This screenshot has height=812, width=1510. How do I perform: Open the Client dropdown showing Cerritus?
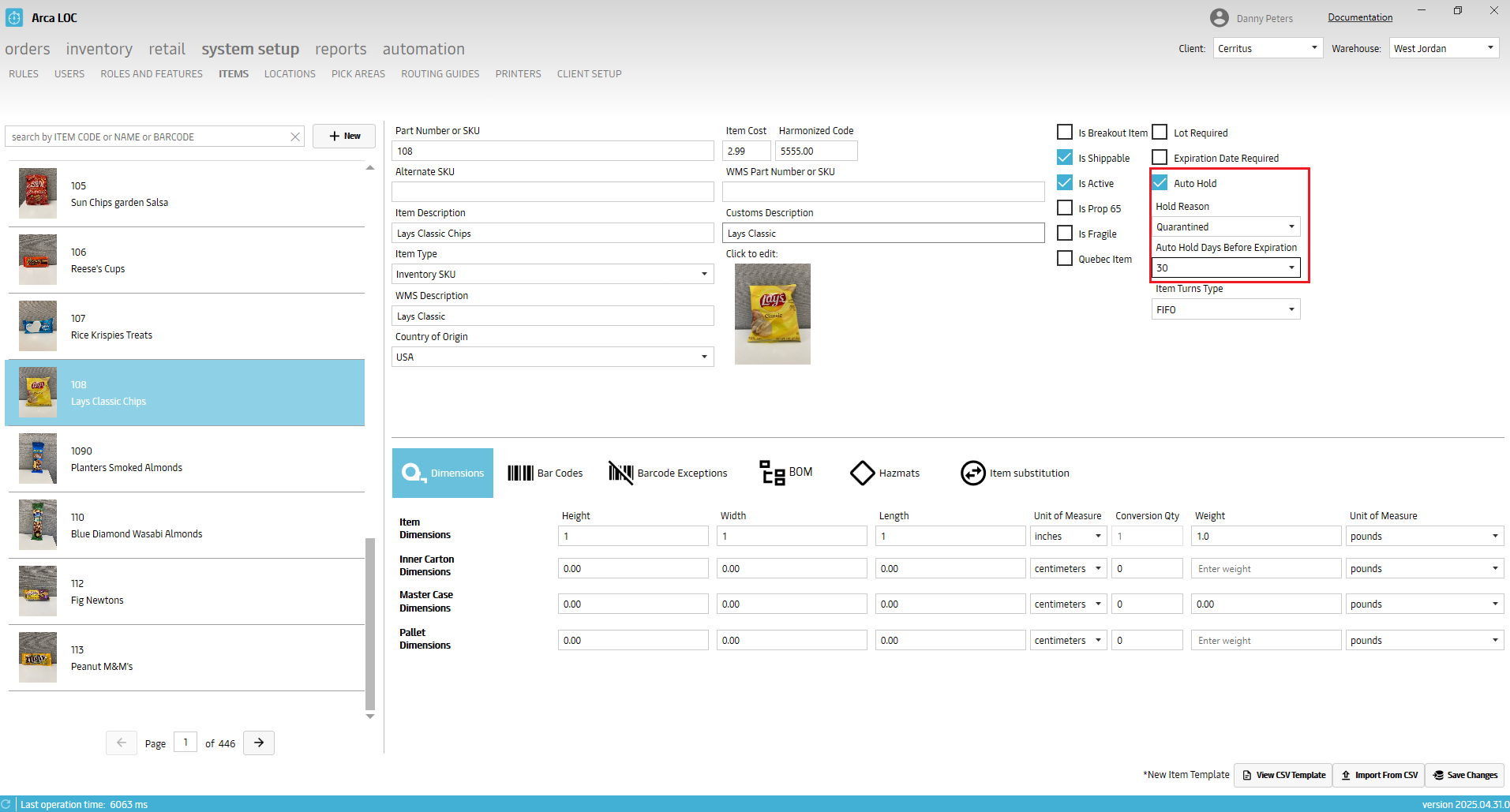1268,48
